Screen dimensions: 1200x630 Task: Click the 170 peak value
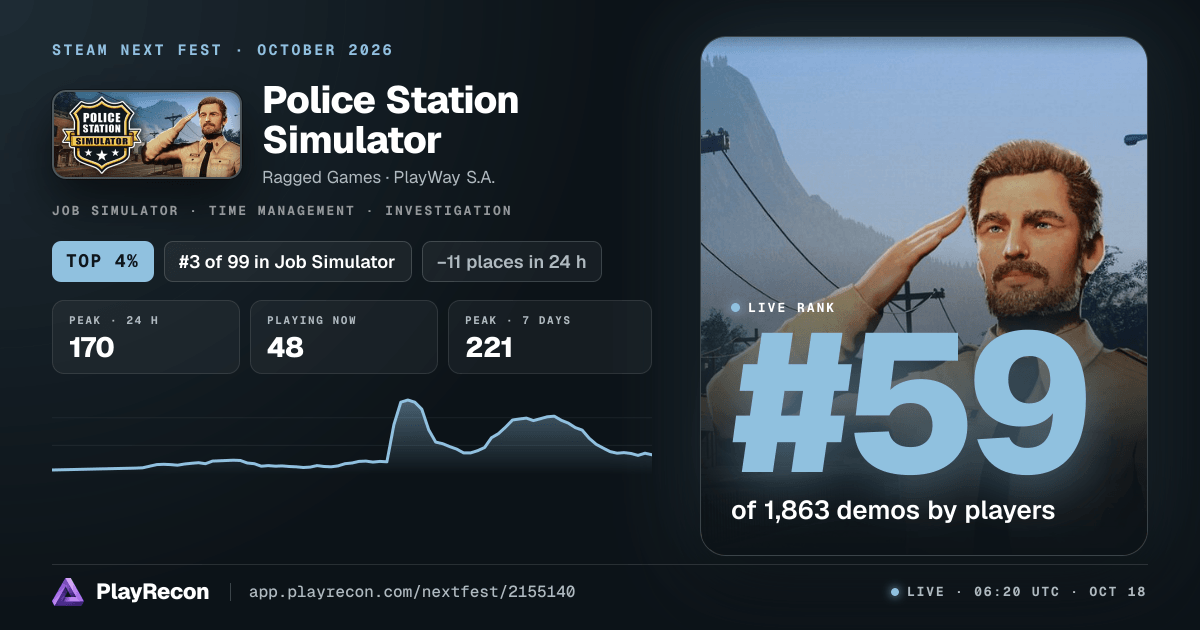tap(92, 348)
